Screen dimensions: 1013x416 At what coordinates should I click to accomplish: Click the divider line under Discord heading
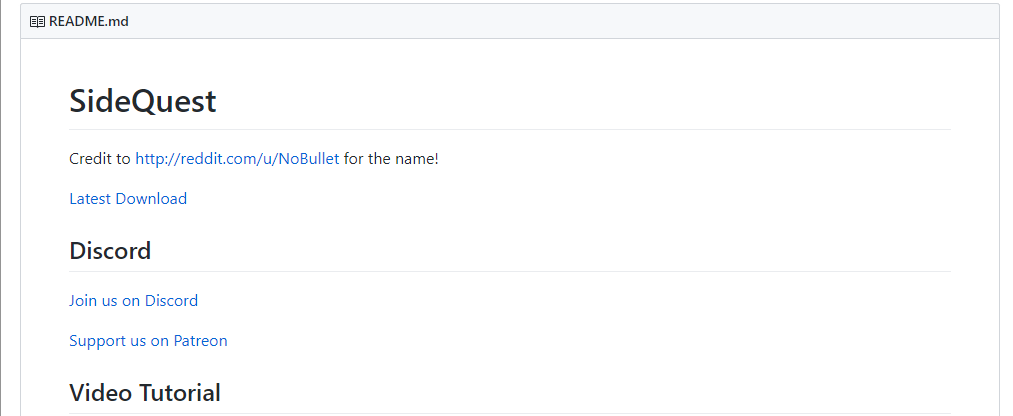pyautogui.click(x=510, y=271)
